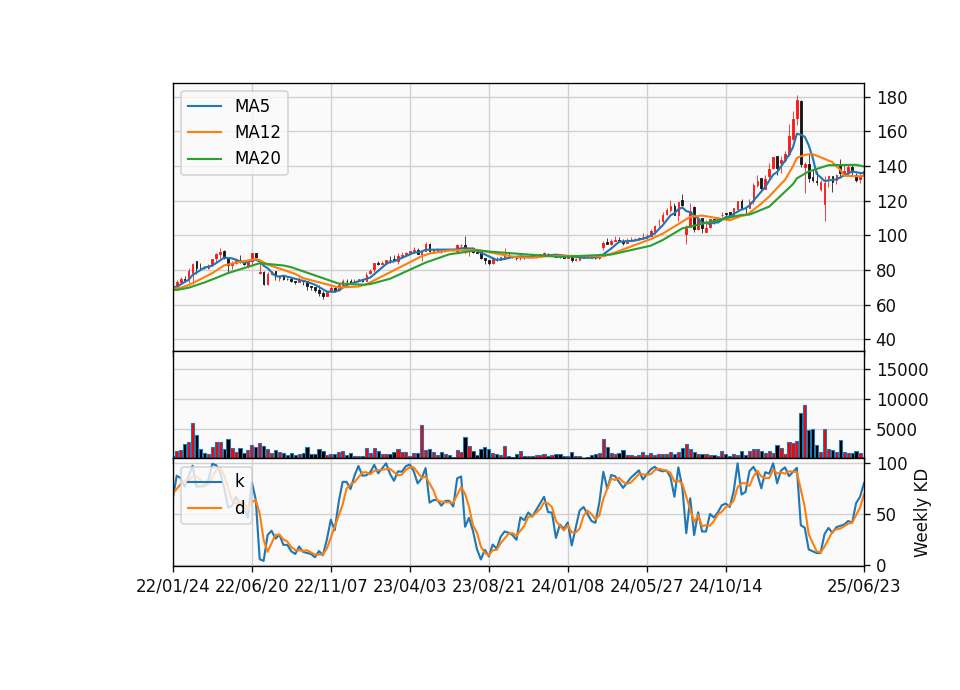Click the MA20 legend label
This screenshot has height=690, width=960.
pyautogui.click(x=257, y=159)
